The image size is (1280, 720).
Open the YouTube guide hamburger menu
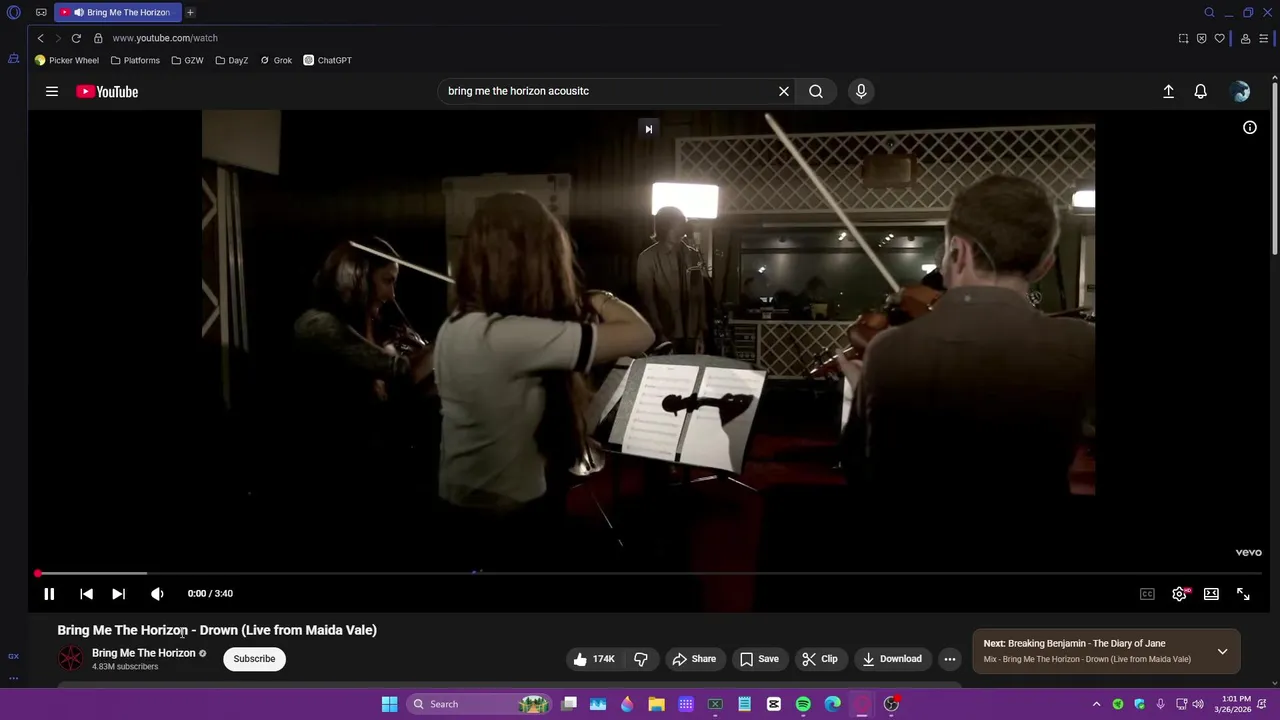(x=52, y=91)
